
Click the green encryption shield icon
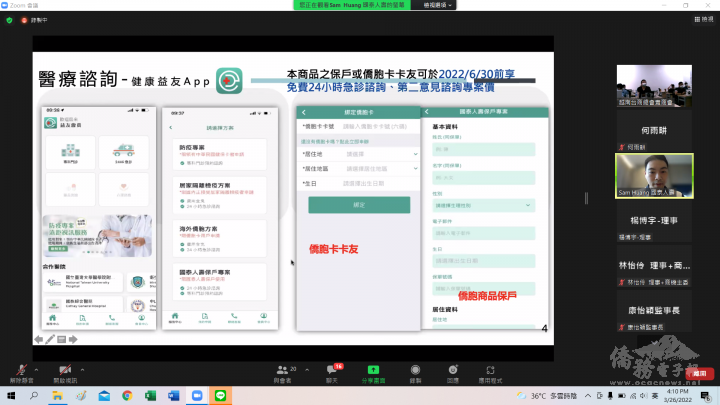pyautogui.click(x=9, y=20)
